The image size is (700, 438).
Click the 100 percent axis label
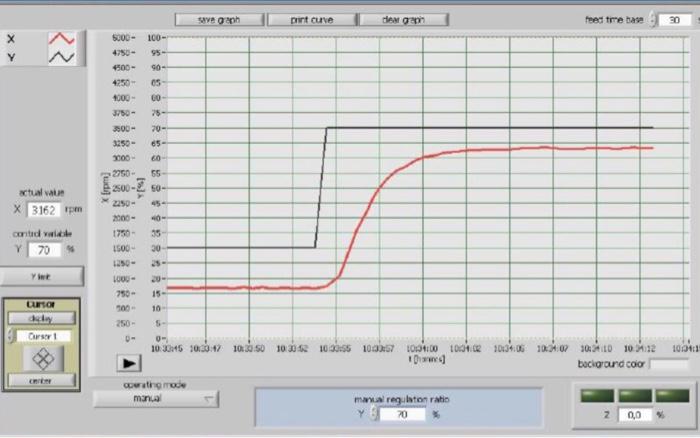pyautogui.click(x=154, y=38)
